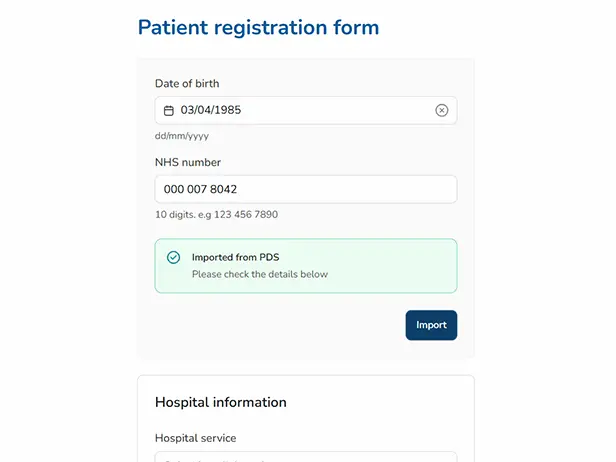This screenshot has width=616, height=462.
Task: Click the dd/mm/yyyy format hint
Action: [182, 136]
